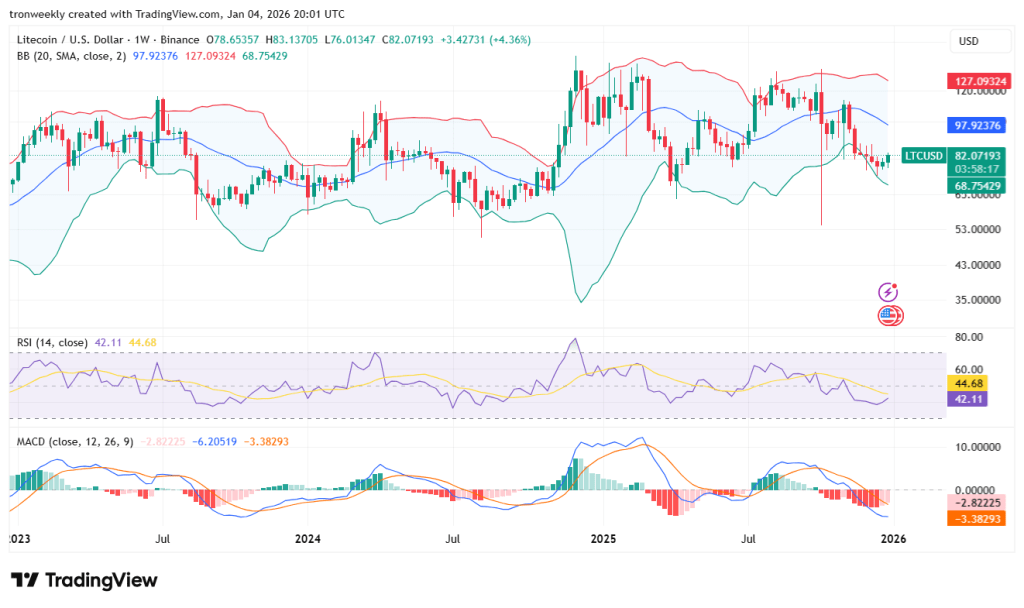This screenshot has height=608, width=1024.
Task: Click the 2025 marker on time axis
Action: 603,539
